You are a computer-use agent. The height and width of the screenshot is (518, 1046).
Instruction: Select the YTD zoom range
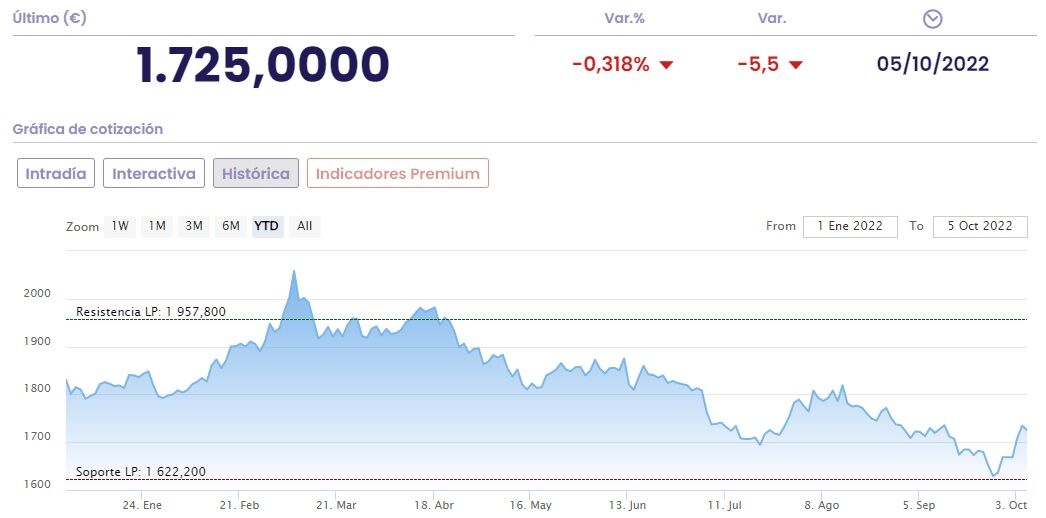click(x=267, y=226)
